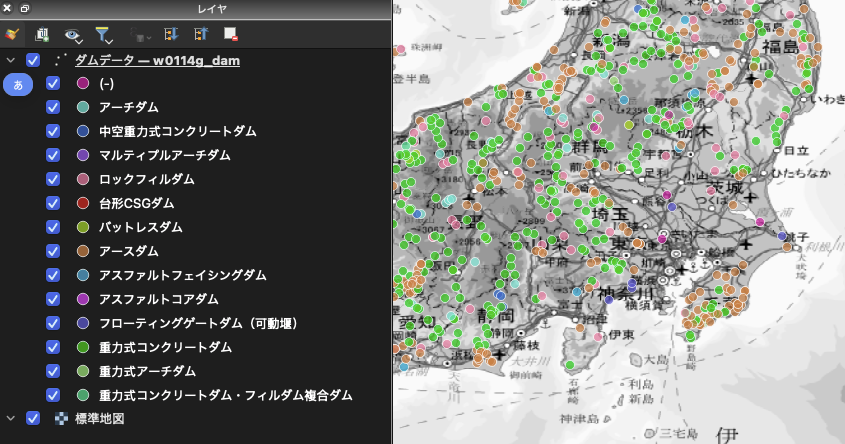
Task: Collapse the 標準地図 layer chevron
Action: (10, 418)
